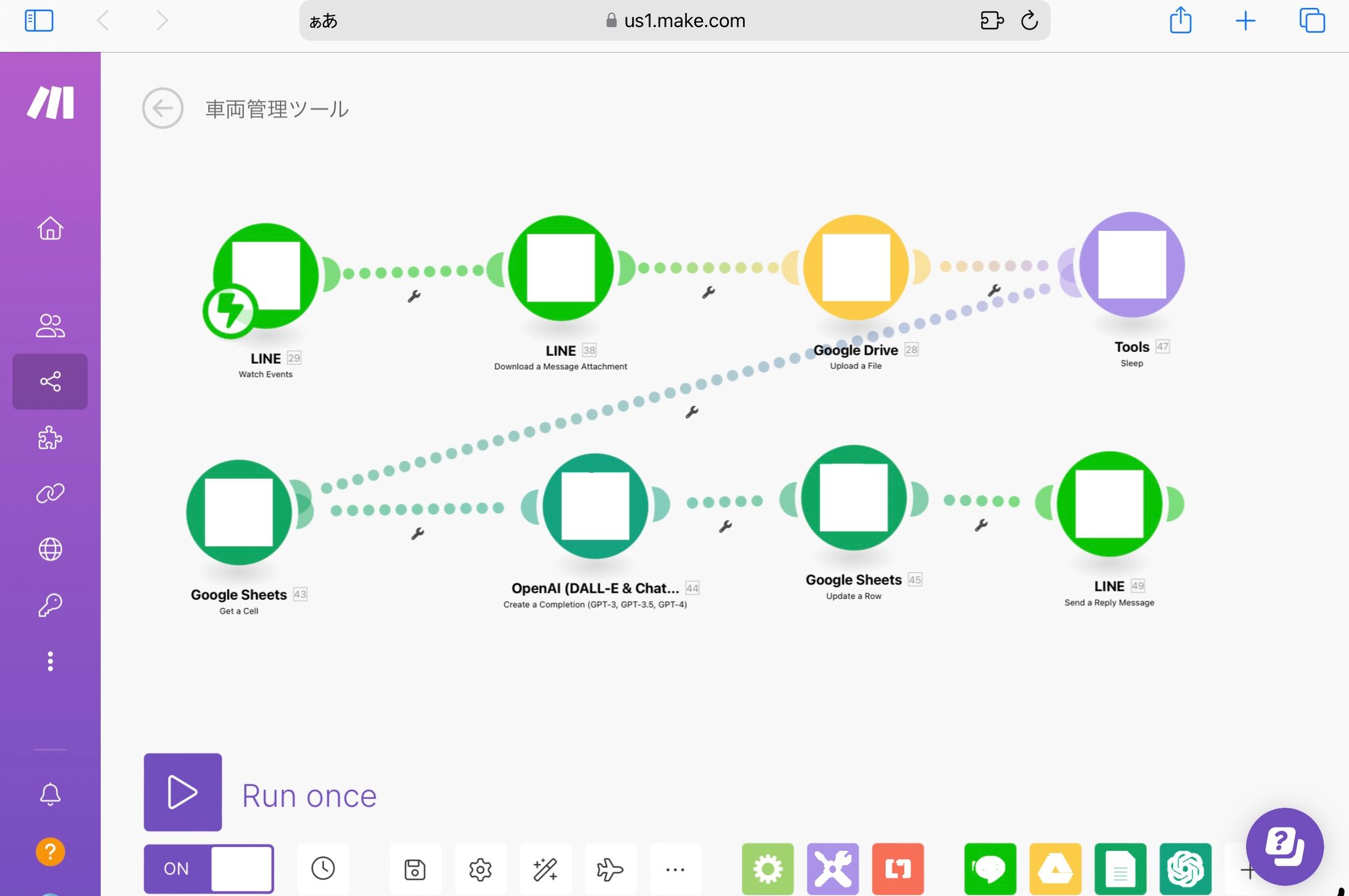Image resolution: width=1349 pixels, height=896 pixels.
Task: Open the LINE Watch Events trigger module
Action: [266, 275]
